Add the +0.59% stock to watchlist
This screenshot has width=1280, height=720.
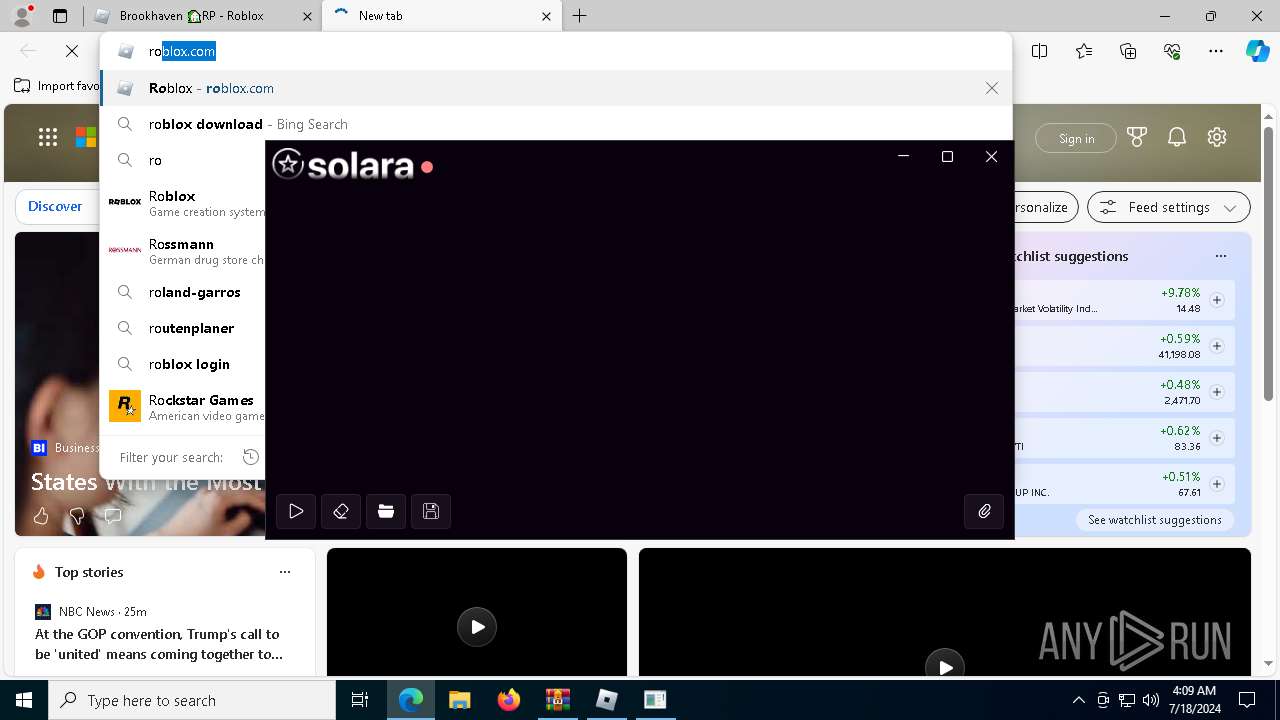1216,346
